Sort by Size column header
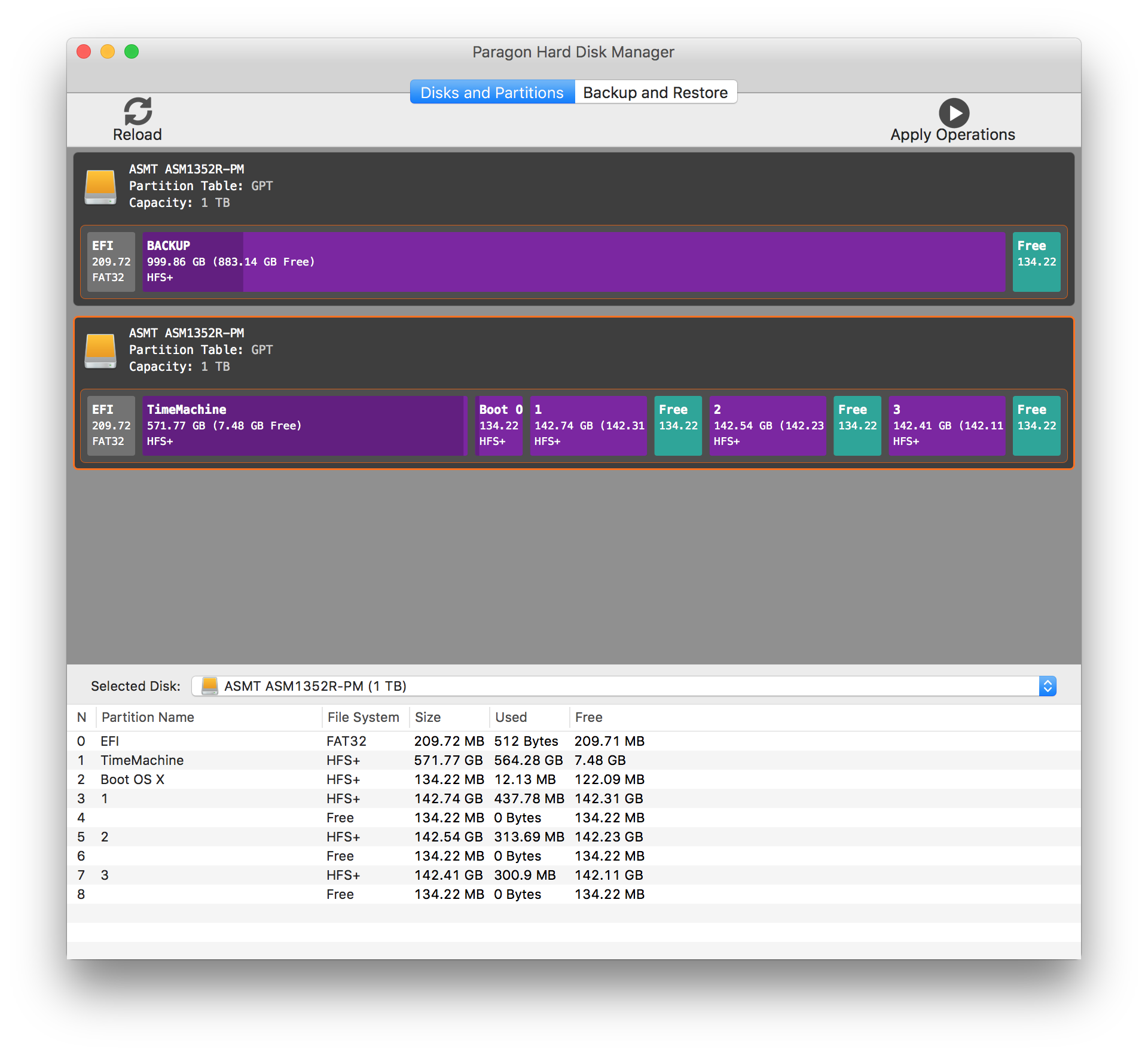 450,717
